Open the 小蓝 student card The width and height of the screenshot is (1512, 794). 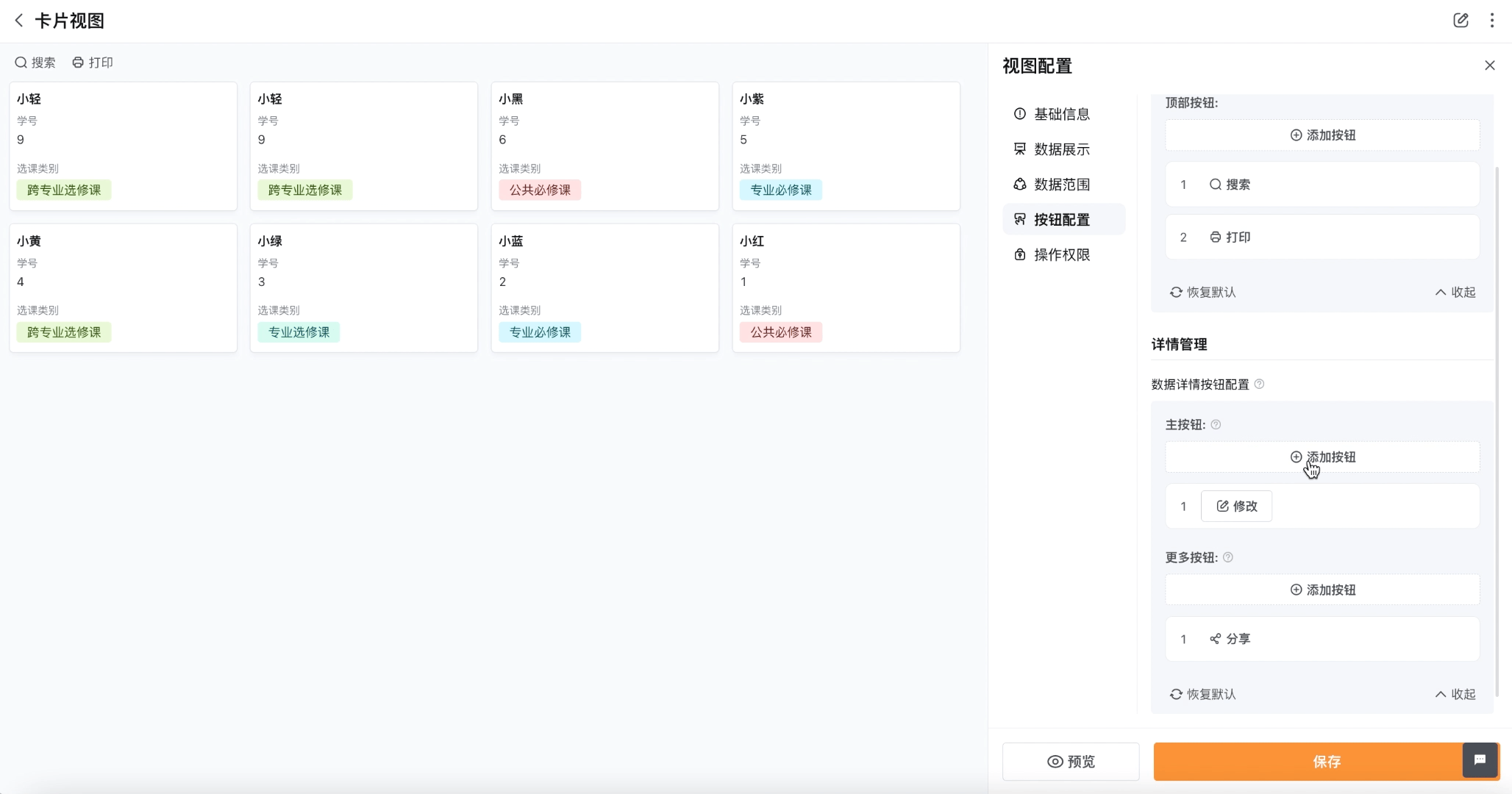click(x=605, y=288)
